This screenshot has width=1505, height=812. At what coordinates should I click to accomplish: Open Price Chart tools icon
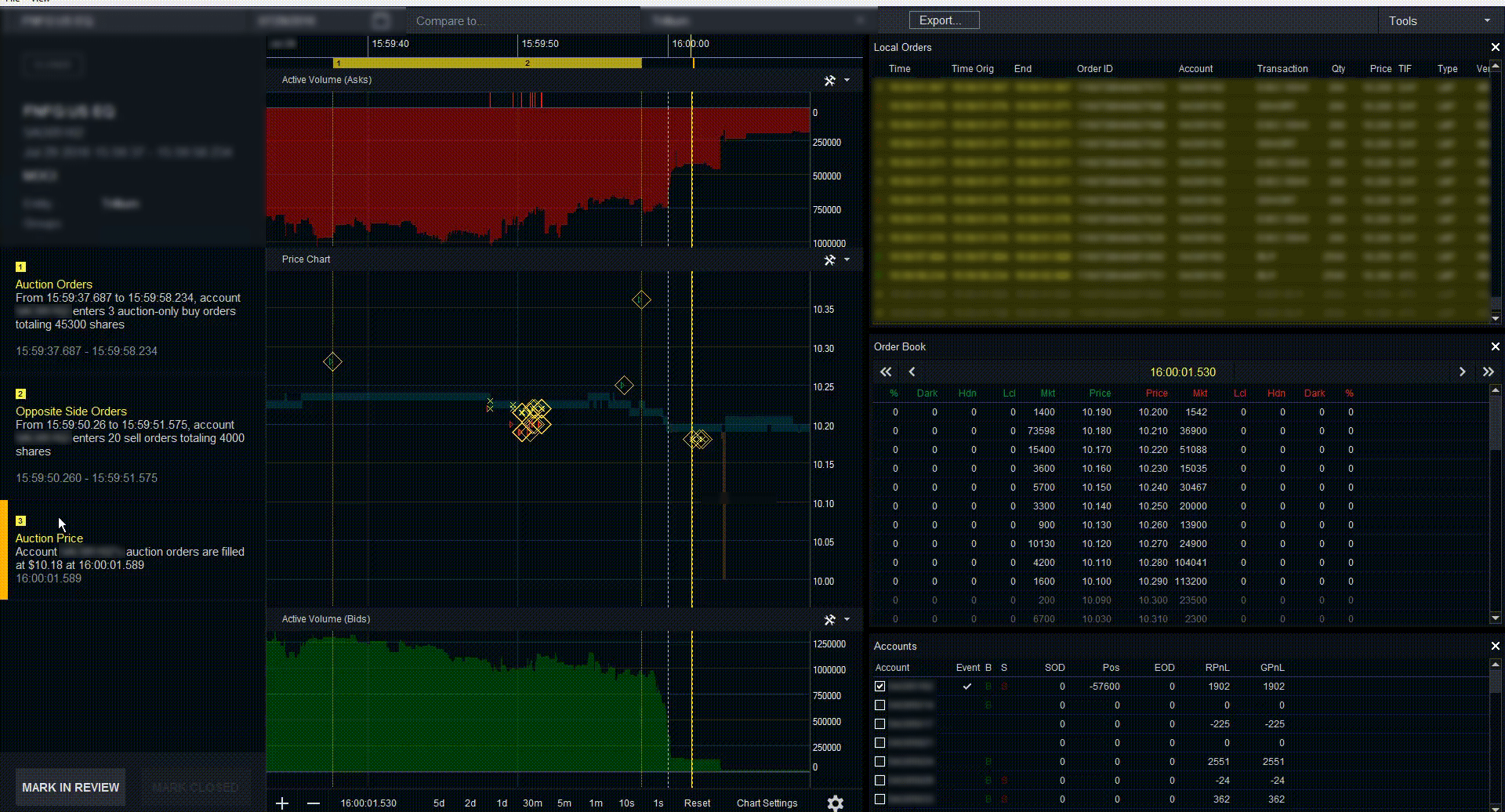click(x=829, y=259)
